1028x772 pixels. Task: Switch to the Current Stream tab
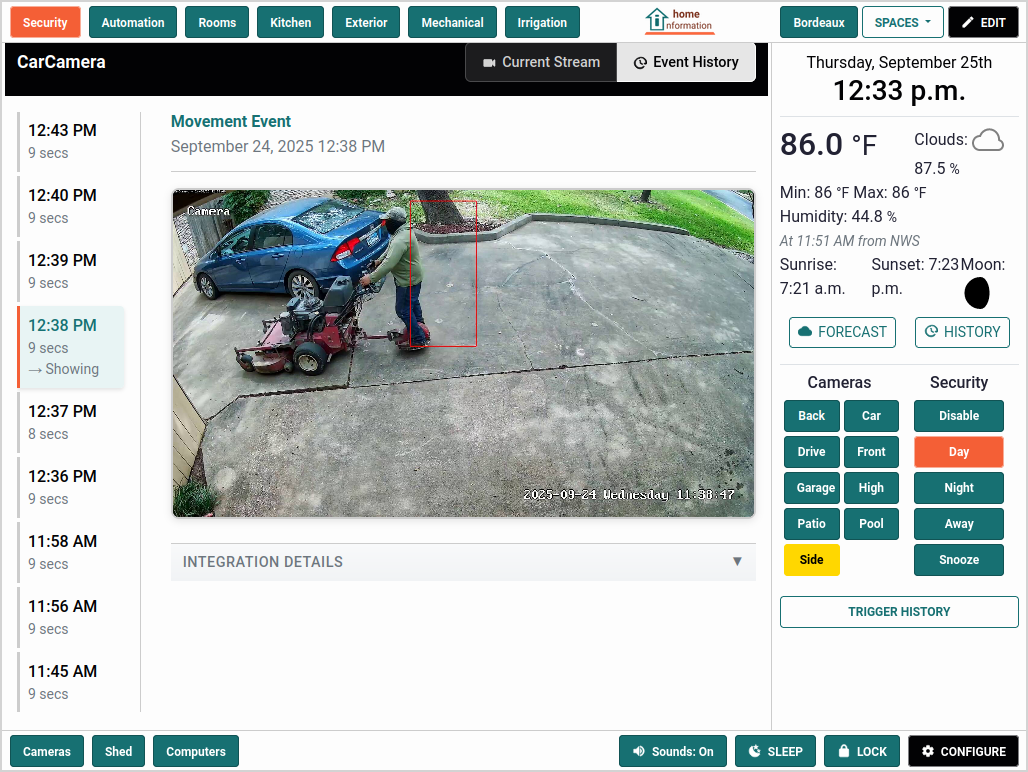click(541, 62)
